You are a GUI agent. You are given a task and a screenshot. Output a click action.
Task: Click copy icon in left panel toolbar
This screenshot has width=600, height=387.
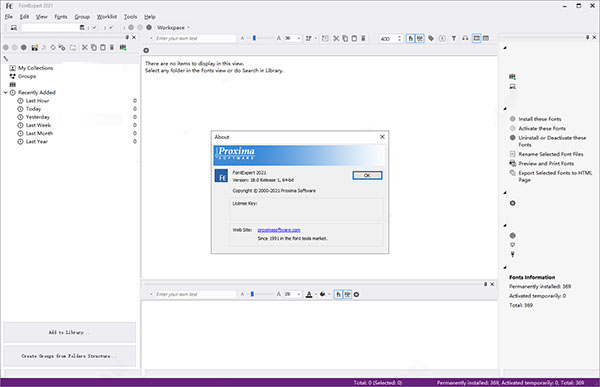[x=93, y=47]
